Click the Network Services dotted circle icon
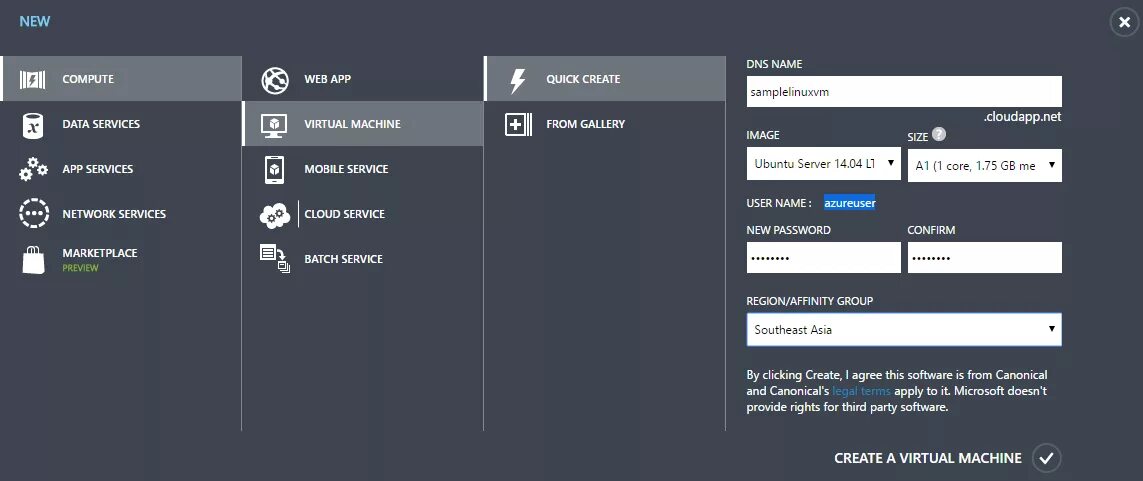 pos(34,214)
